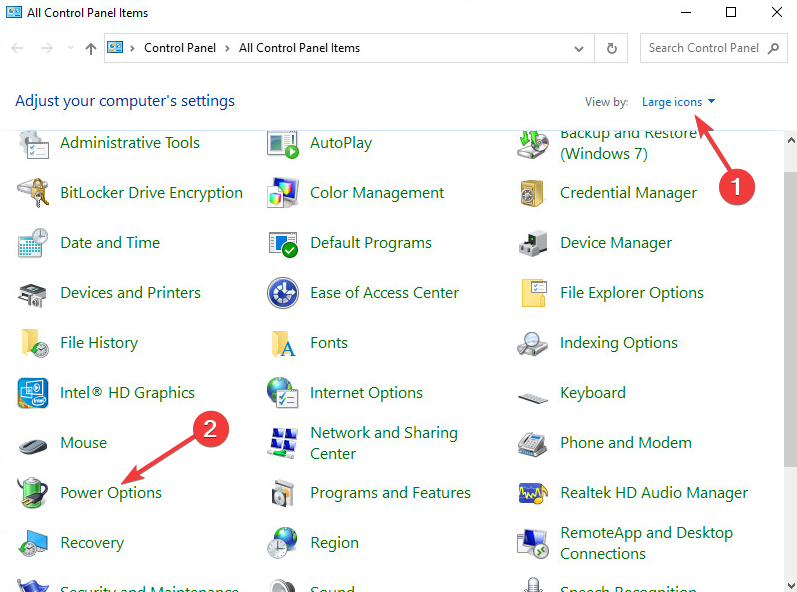Open the Devices and Printers icon
Screen dimensions: 797x592
[x=33, y=294]
